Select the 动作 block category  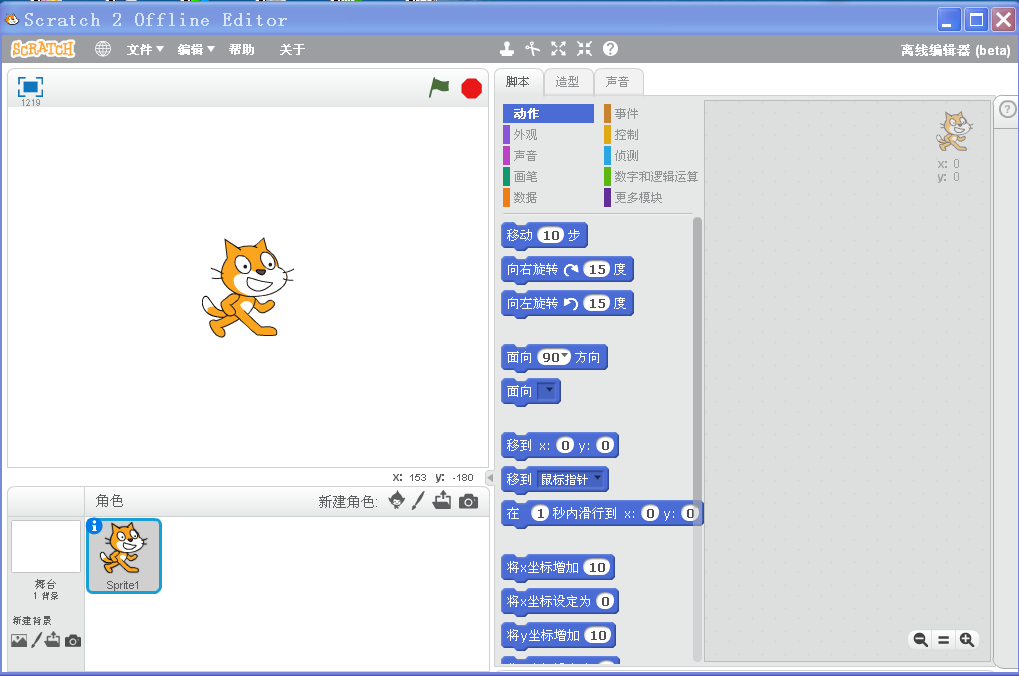pos(548,113)
